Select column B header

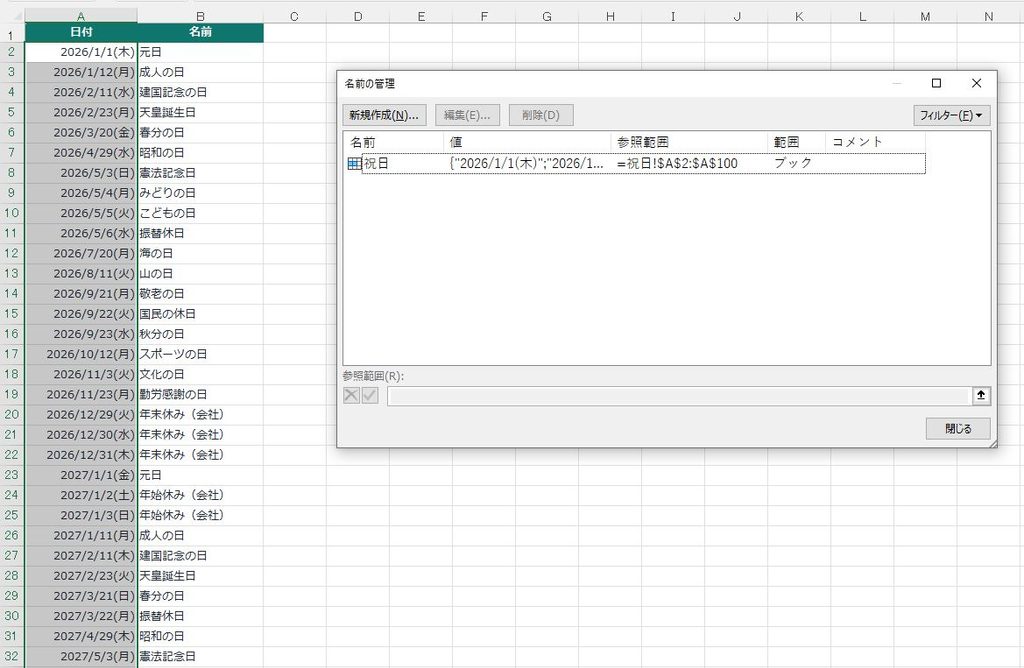pos(200,16)
